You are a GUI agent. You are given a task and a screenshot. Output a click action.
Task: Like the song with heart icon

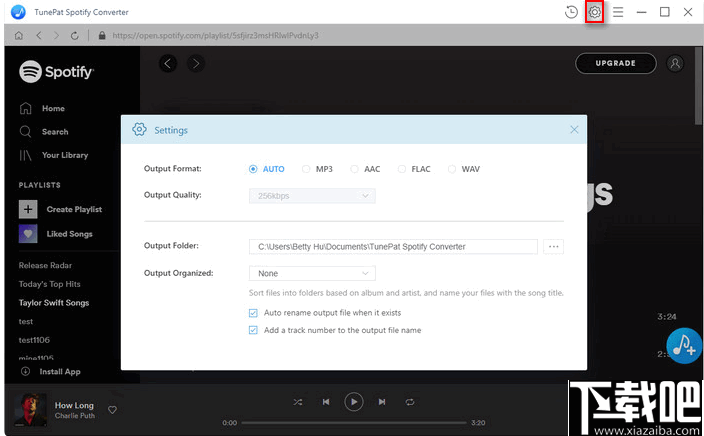pyautogui.click(x=112, y=410)
